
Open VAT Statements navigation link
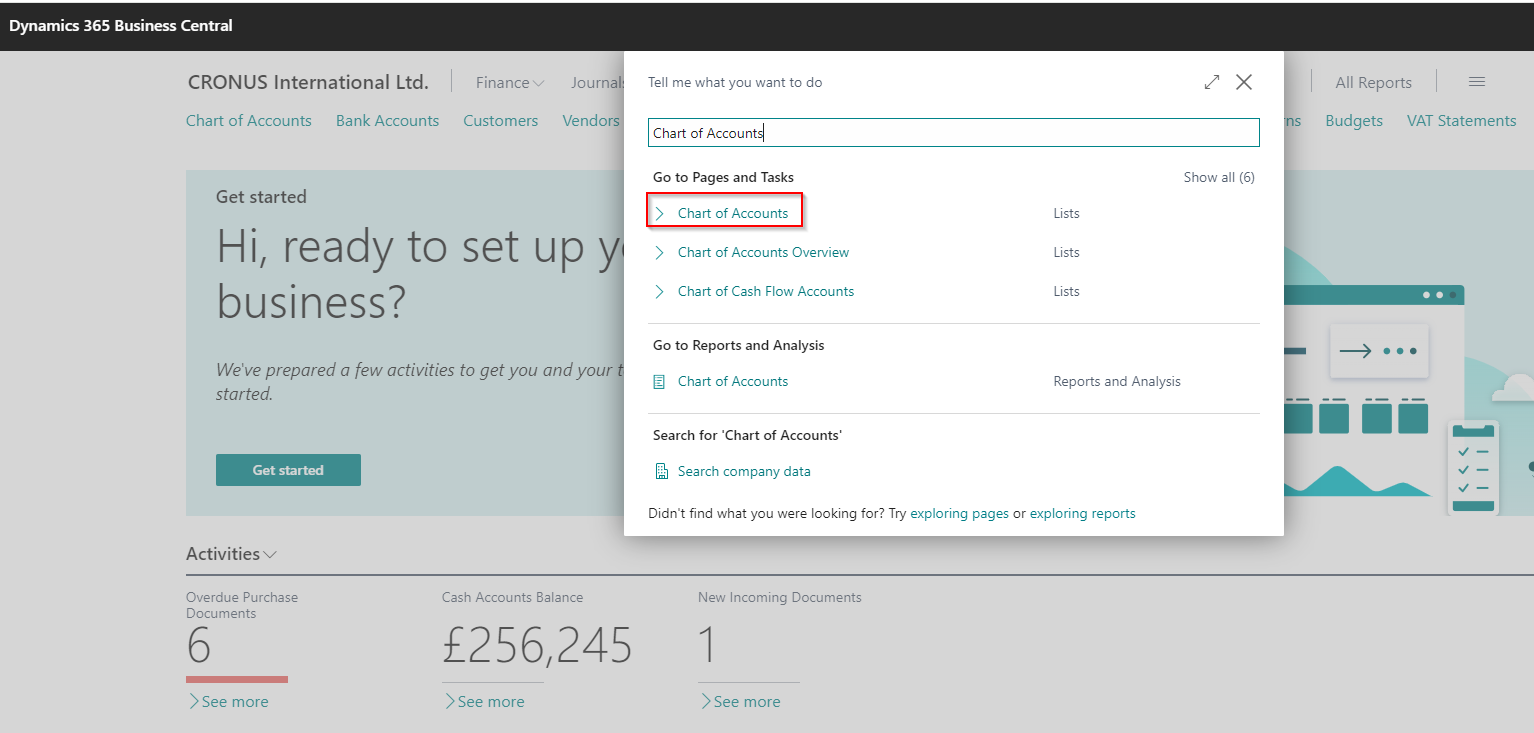pyautogui.click(x=1462, y=121)
